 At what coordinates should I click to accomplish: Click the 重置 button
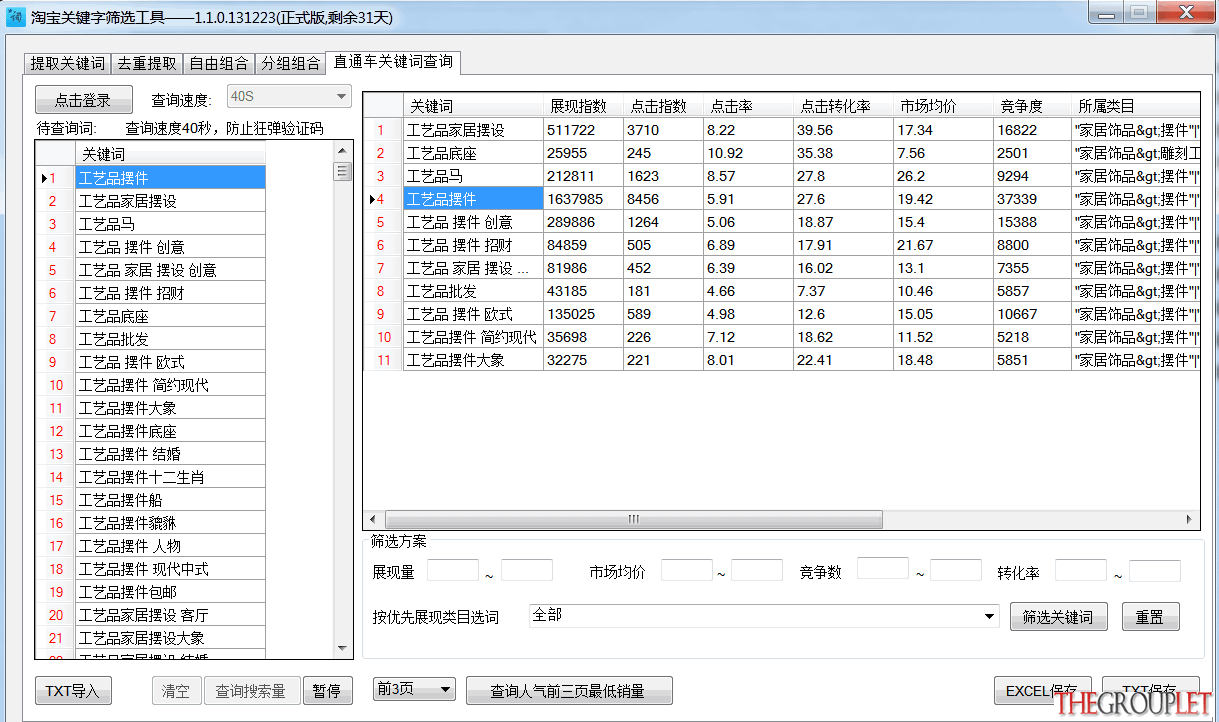click(x=1150, y=617)
